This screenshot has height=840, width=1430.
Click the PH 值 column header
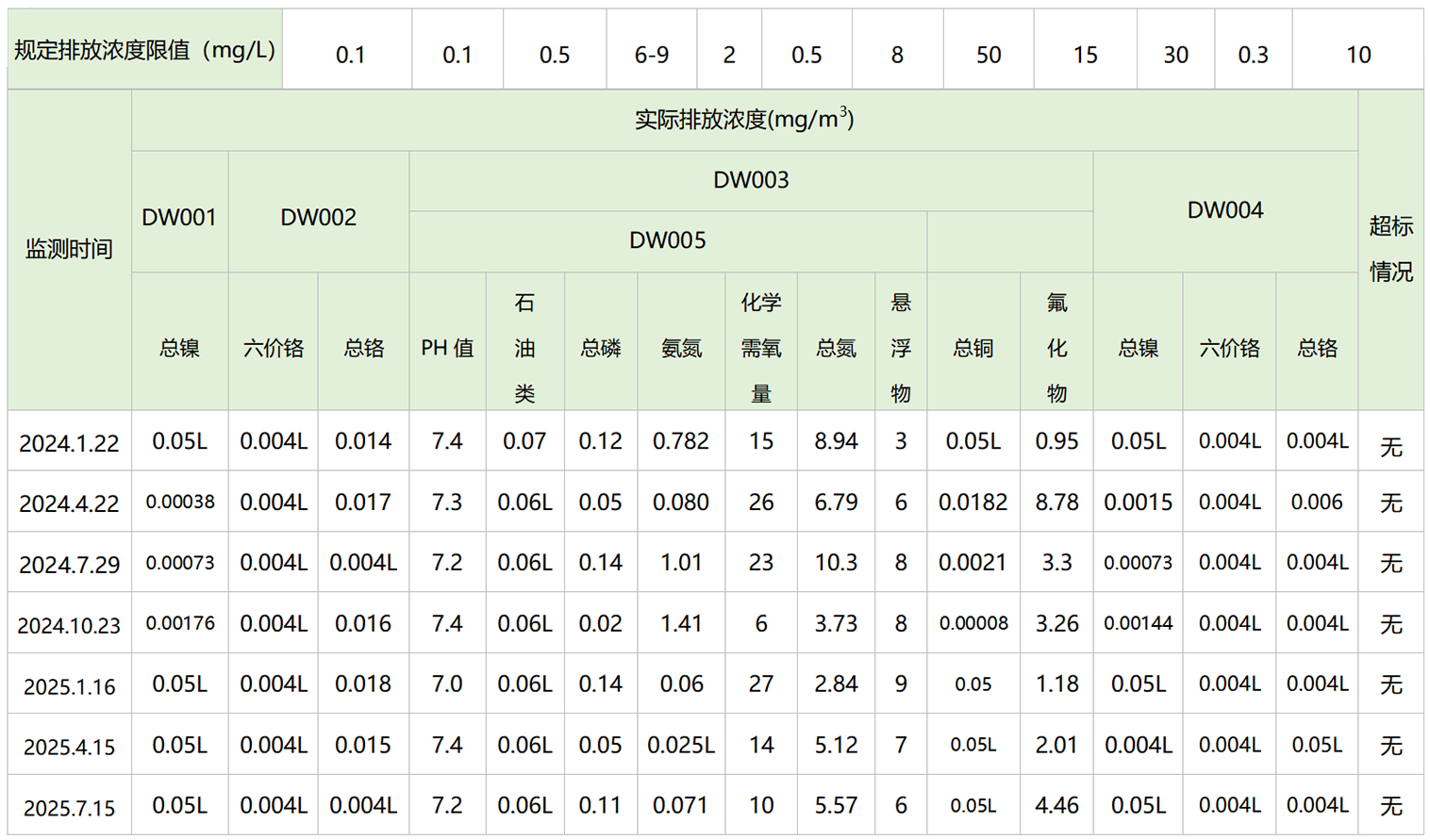[447, 348]
